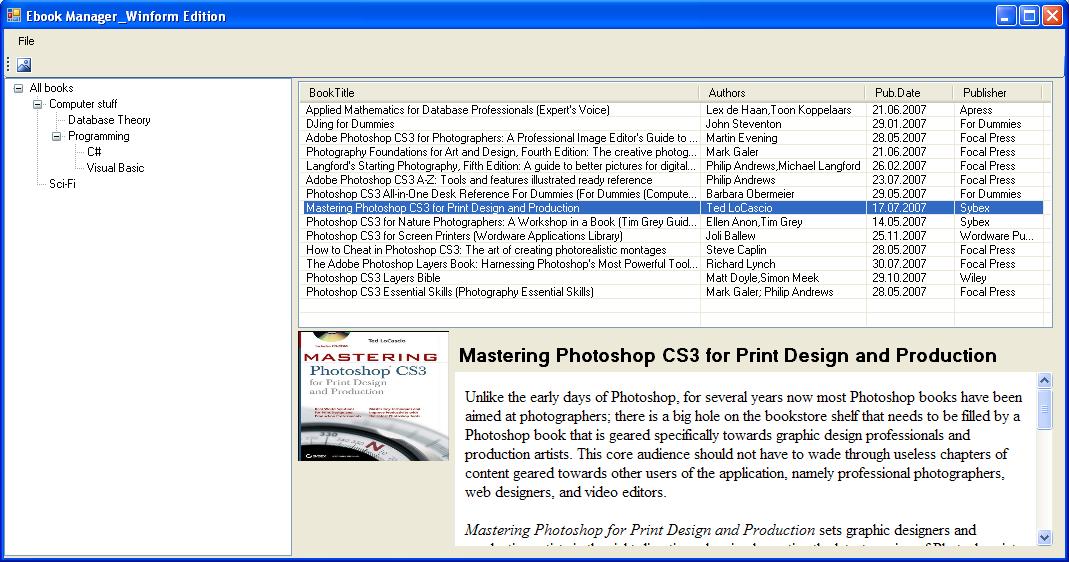Click the book title heading in details pane
This screenshot has width=1069, height=562.
[x=727, y=355]
